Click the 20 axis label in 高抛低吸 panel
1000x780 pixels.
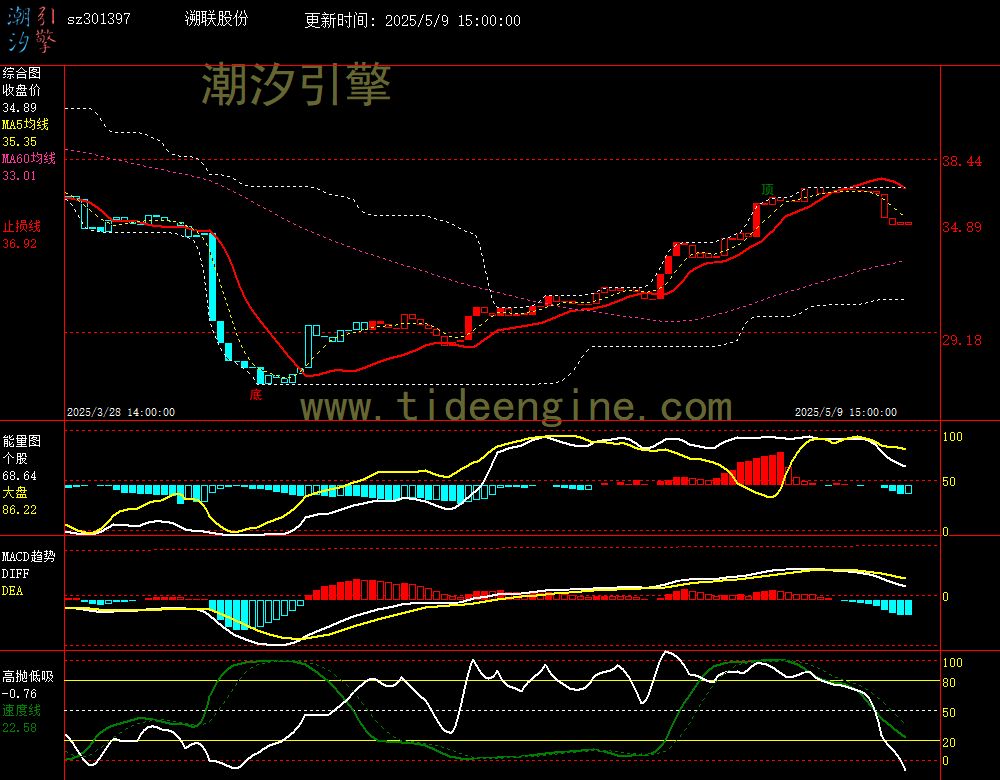[949, 743]
